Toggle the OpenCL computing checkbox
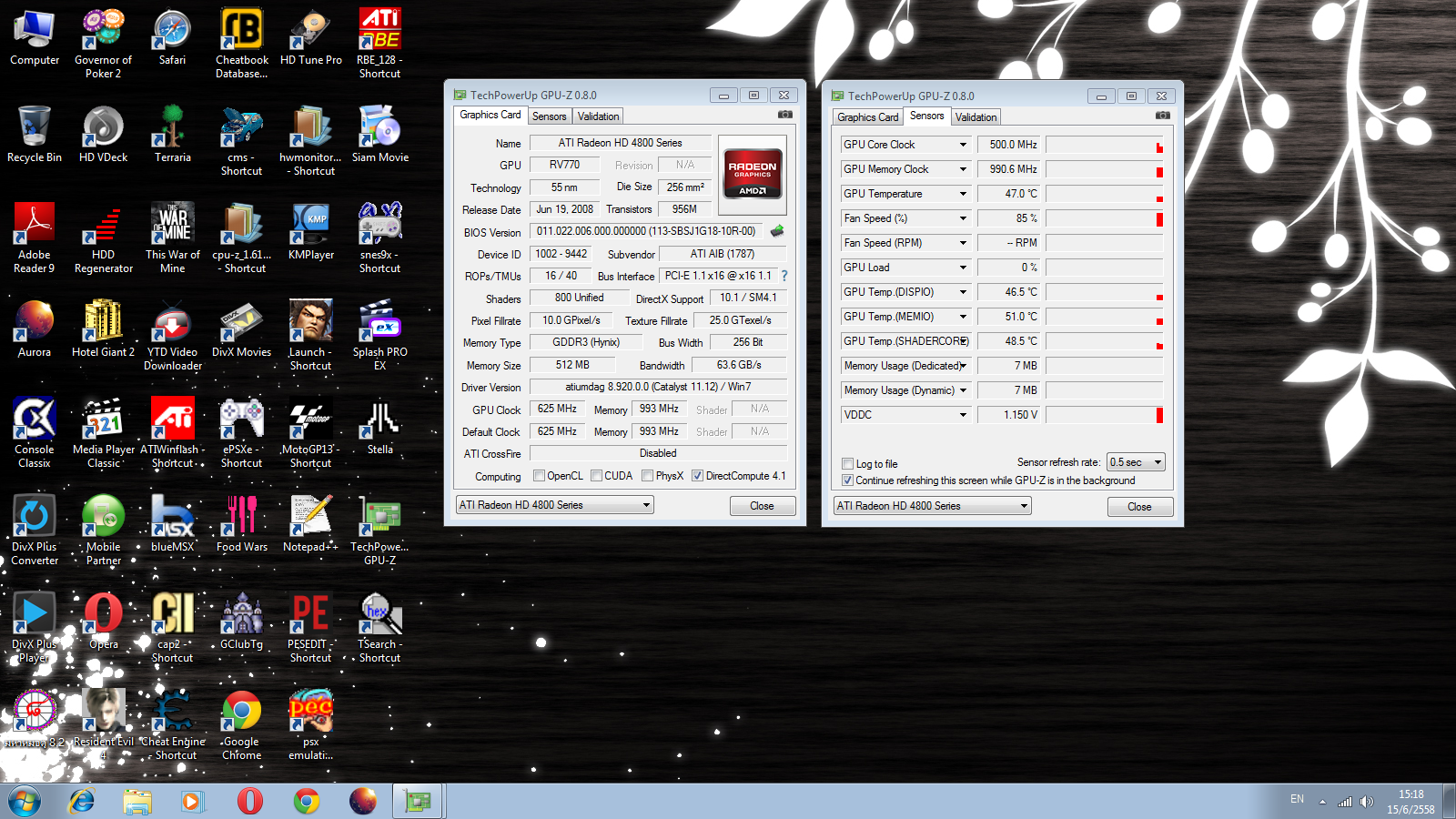Image resolution: width=1456 pixels, height=819 pixels. (x=540, y=476)
